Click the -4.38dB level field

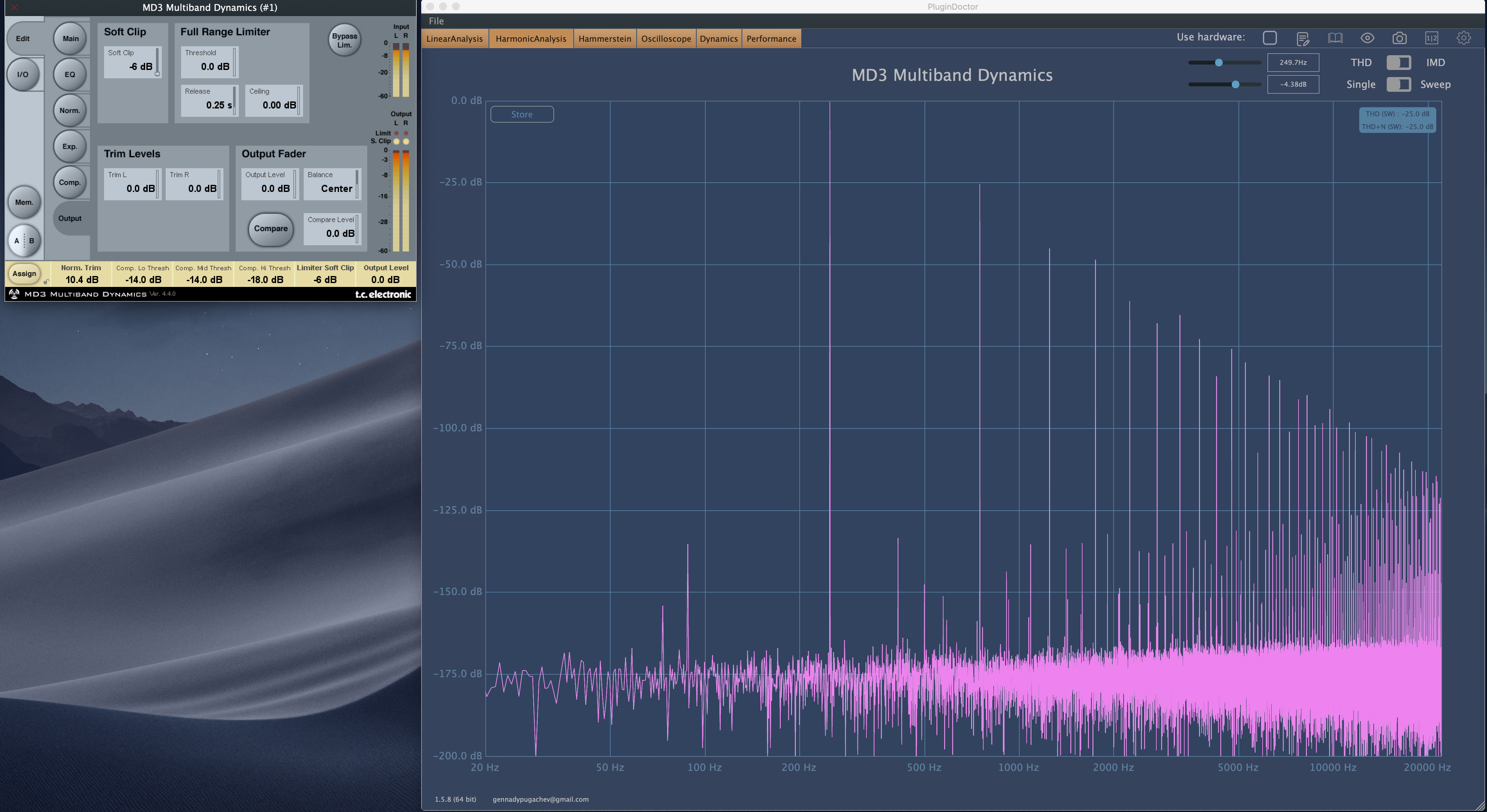[1293, 84]
